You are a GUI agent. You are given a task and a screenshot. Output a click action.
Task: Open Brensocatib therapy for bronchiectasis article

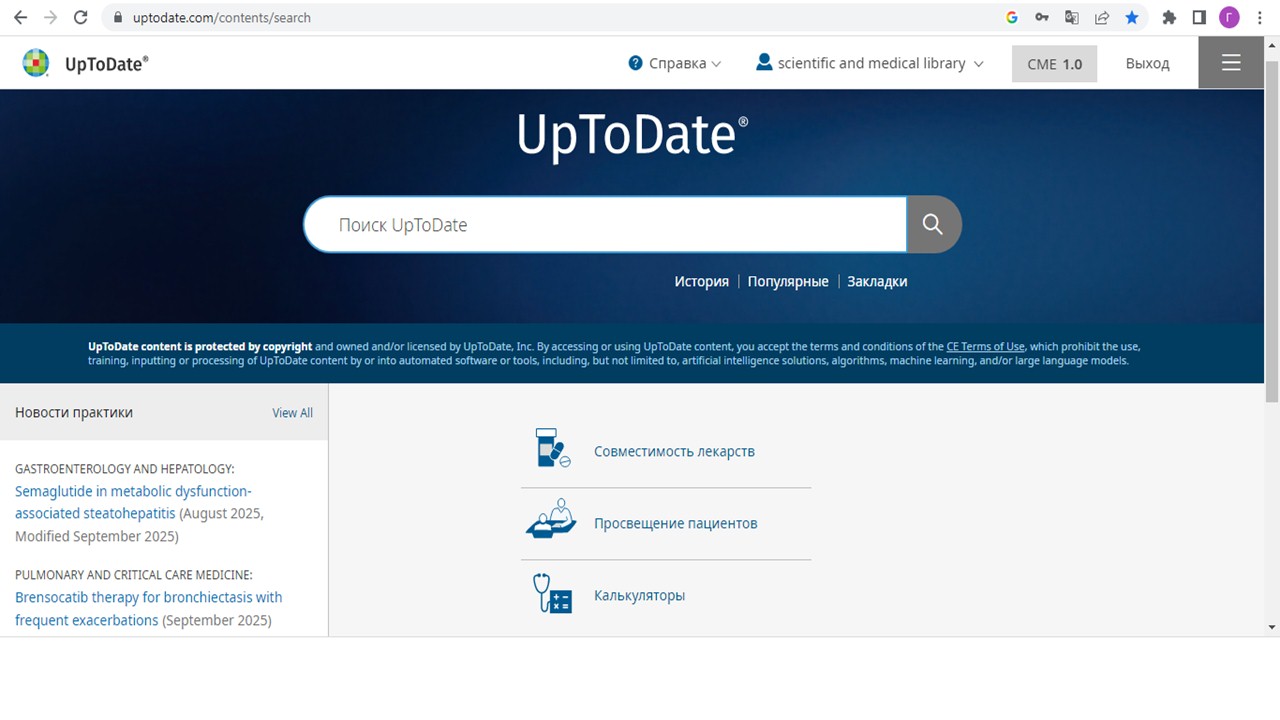pyautogui.click(x=148, y=608)
